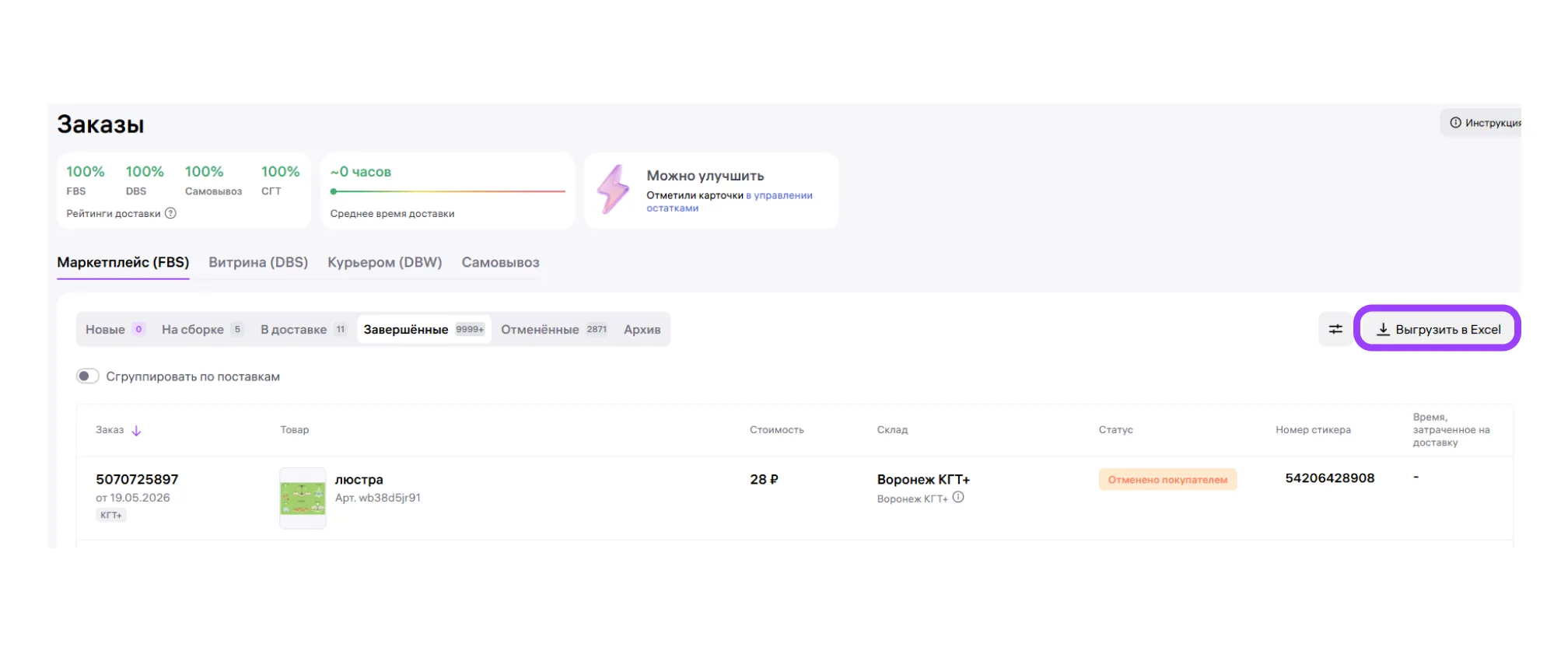Image resolution: width=1568 pixels, height=651 pixels.
Task: Click the люстра product name
Action: coord(359,480)
